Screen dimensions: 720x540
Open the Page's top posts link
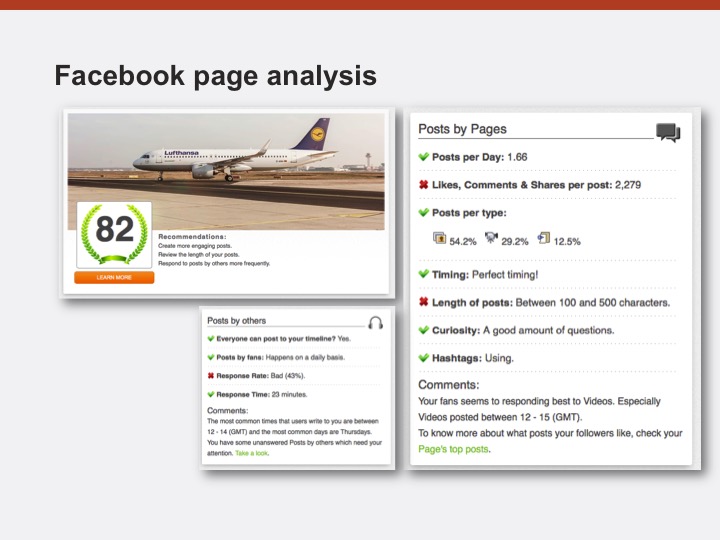(x=454, y=449)
